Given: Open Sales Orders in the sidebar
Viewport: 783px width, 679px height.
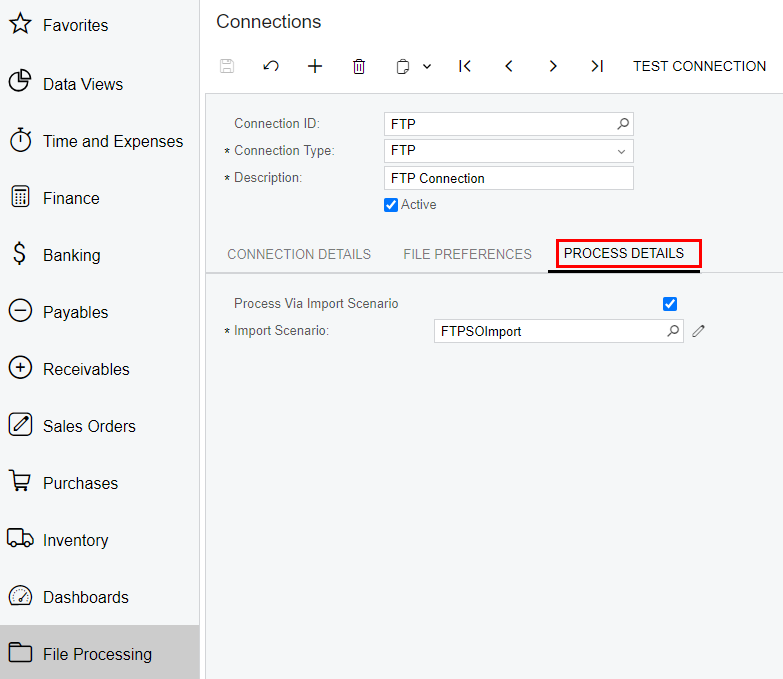Looking at the screenshot, I should [x=89, y=426].
